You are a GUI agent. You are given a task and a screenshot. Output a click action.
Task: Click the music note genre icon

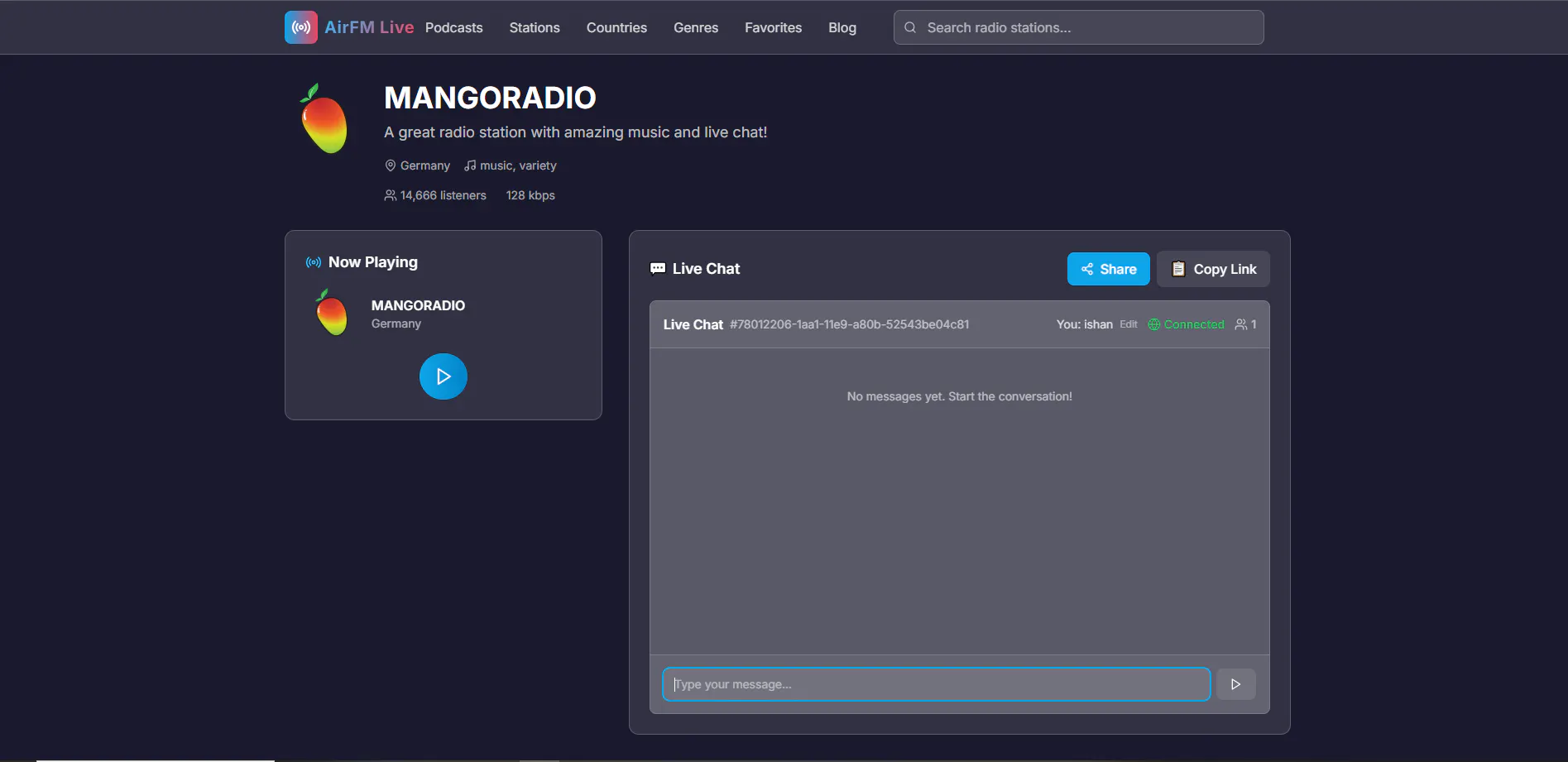[x=470, y=165]
